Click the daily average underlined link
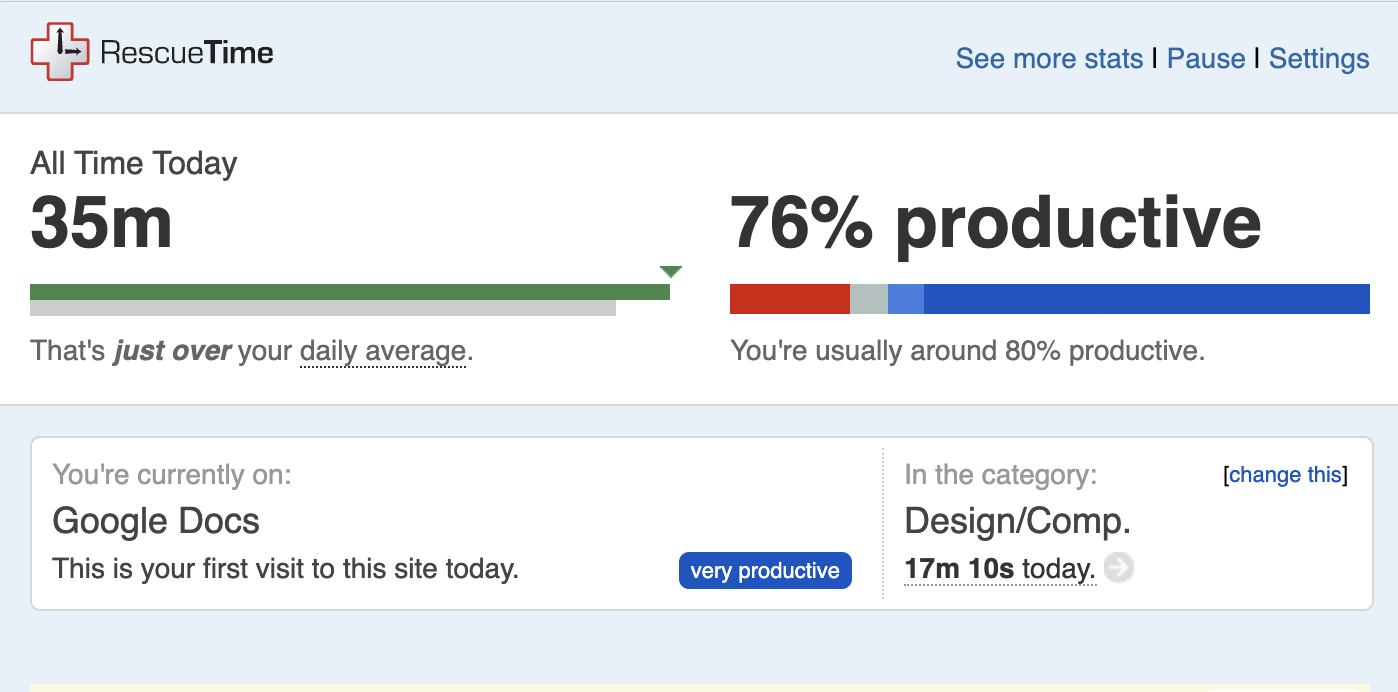 (x=382, y=351)
